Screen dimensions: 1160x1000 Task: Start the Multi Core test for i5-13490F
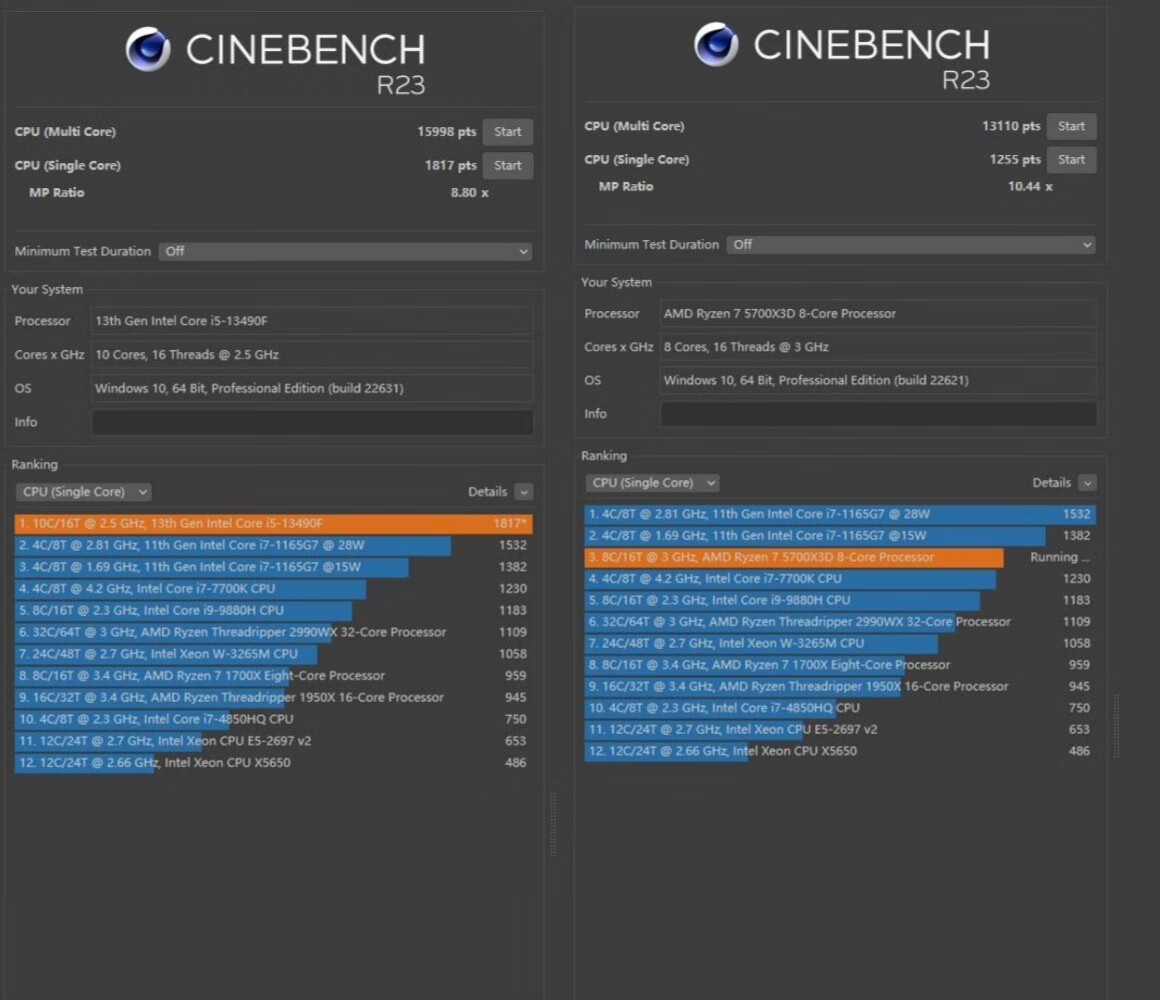coord(508,132)
